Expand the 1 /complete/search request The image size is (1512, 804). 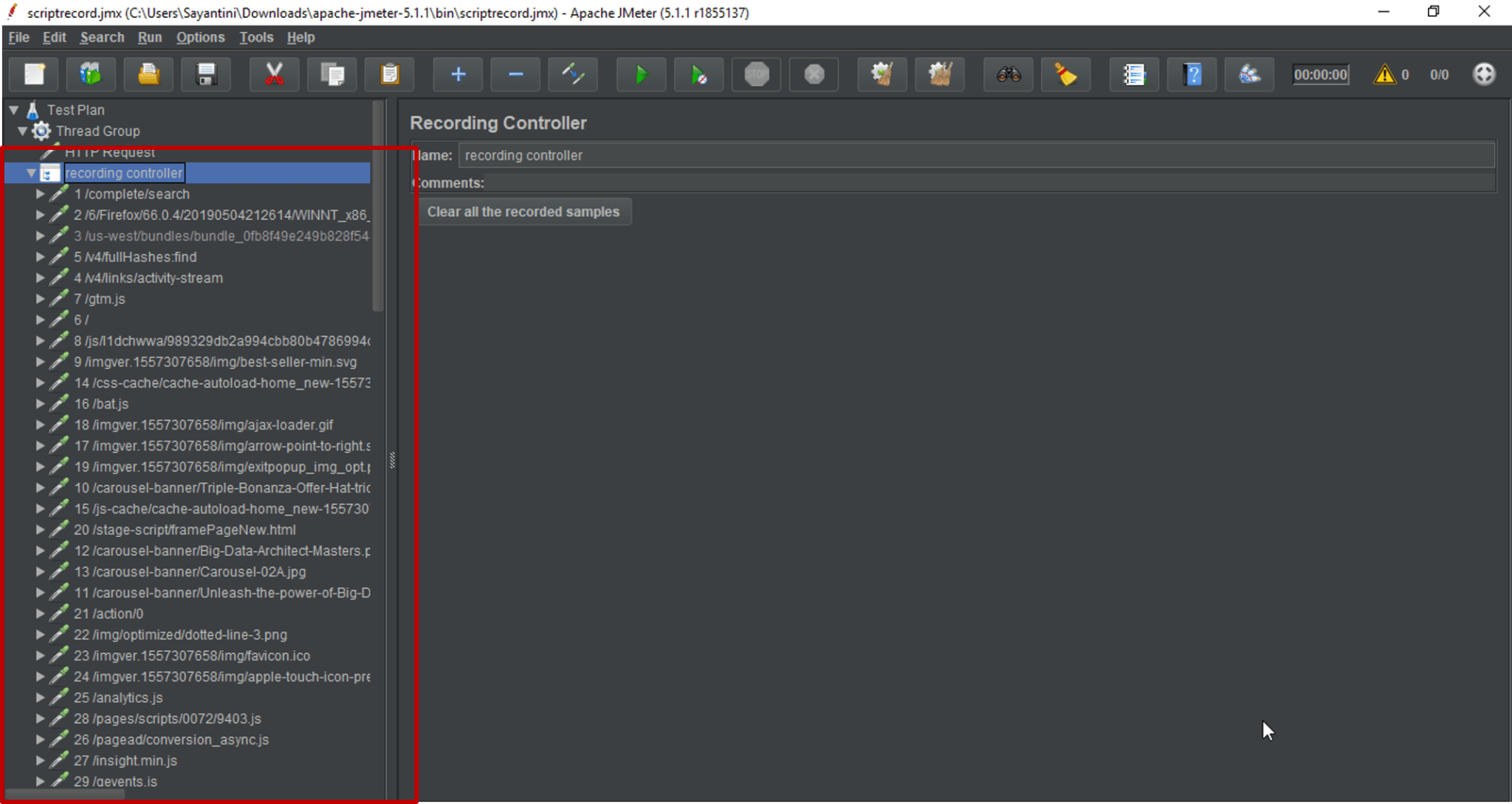[x=41, y=193]
